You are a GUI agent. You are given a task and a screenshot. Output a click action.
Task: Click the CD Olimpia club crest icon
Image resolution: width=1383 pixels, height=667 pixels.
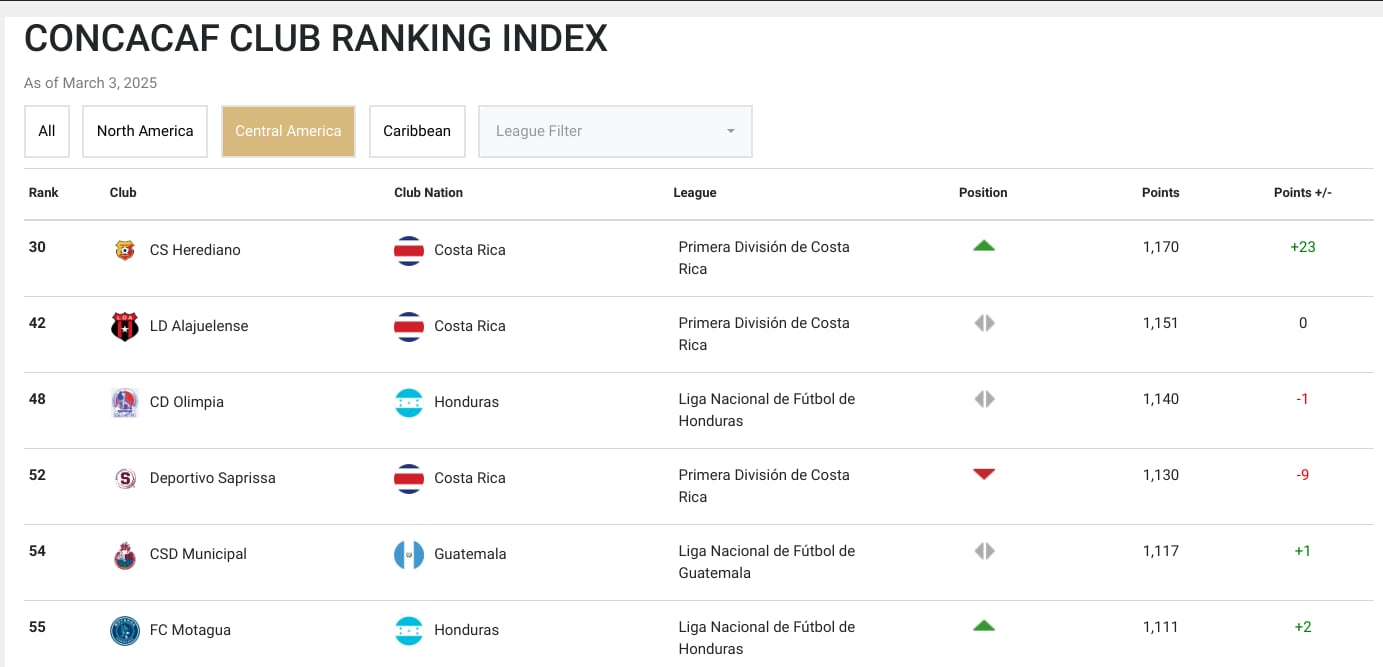point(124,402)
